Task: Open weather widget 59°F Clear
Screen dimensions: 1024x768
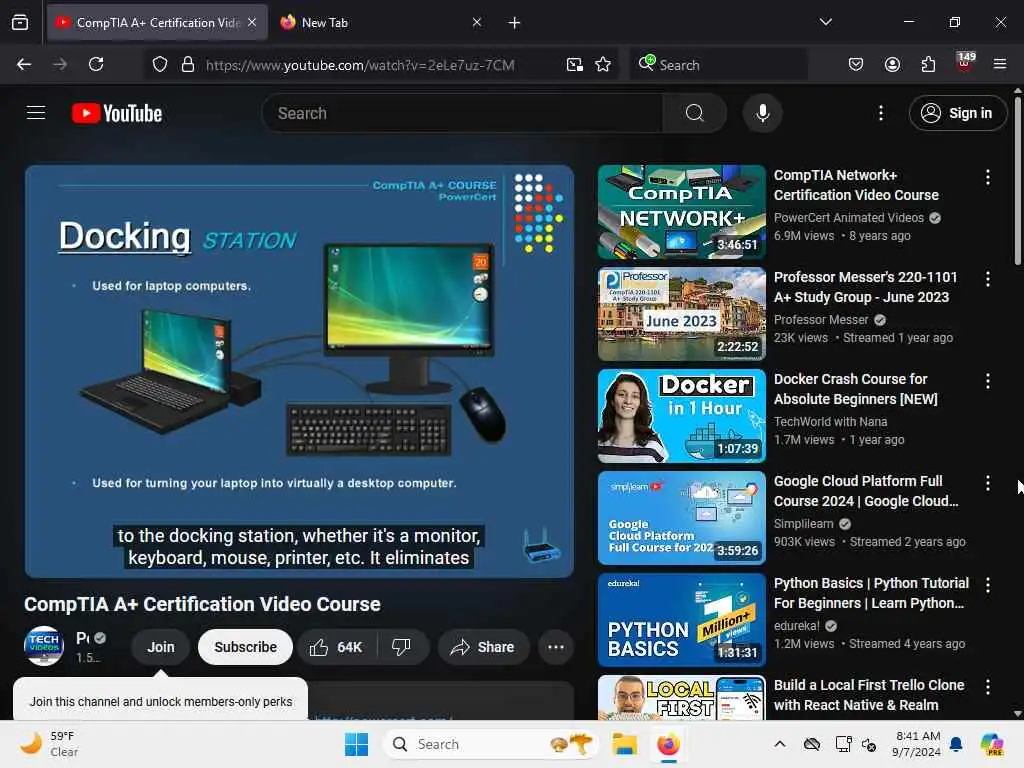Action: 49,744
